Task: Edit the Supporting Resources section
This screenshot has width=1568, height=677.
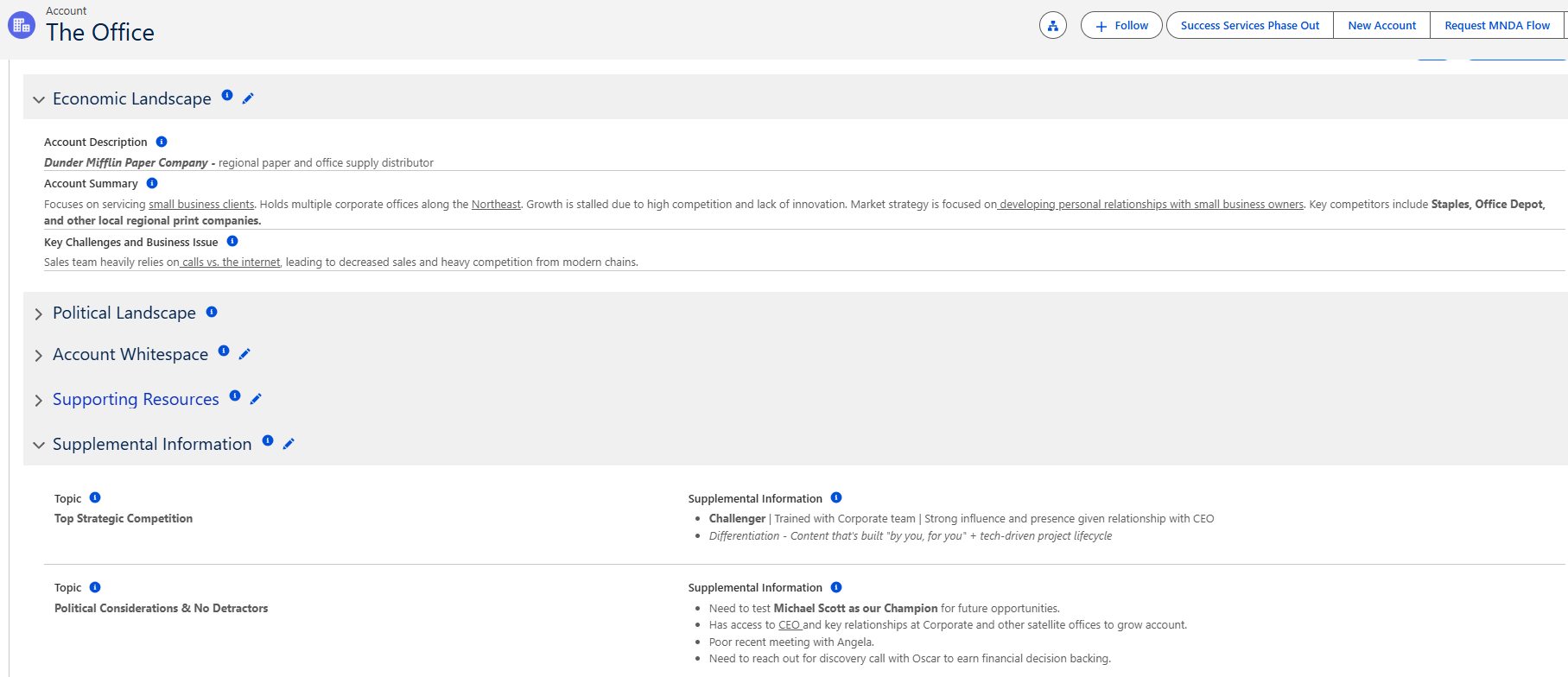Action: tap(256, 399)
